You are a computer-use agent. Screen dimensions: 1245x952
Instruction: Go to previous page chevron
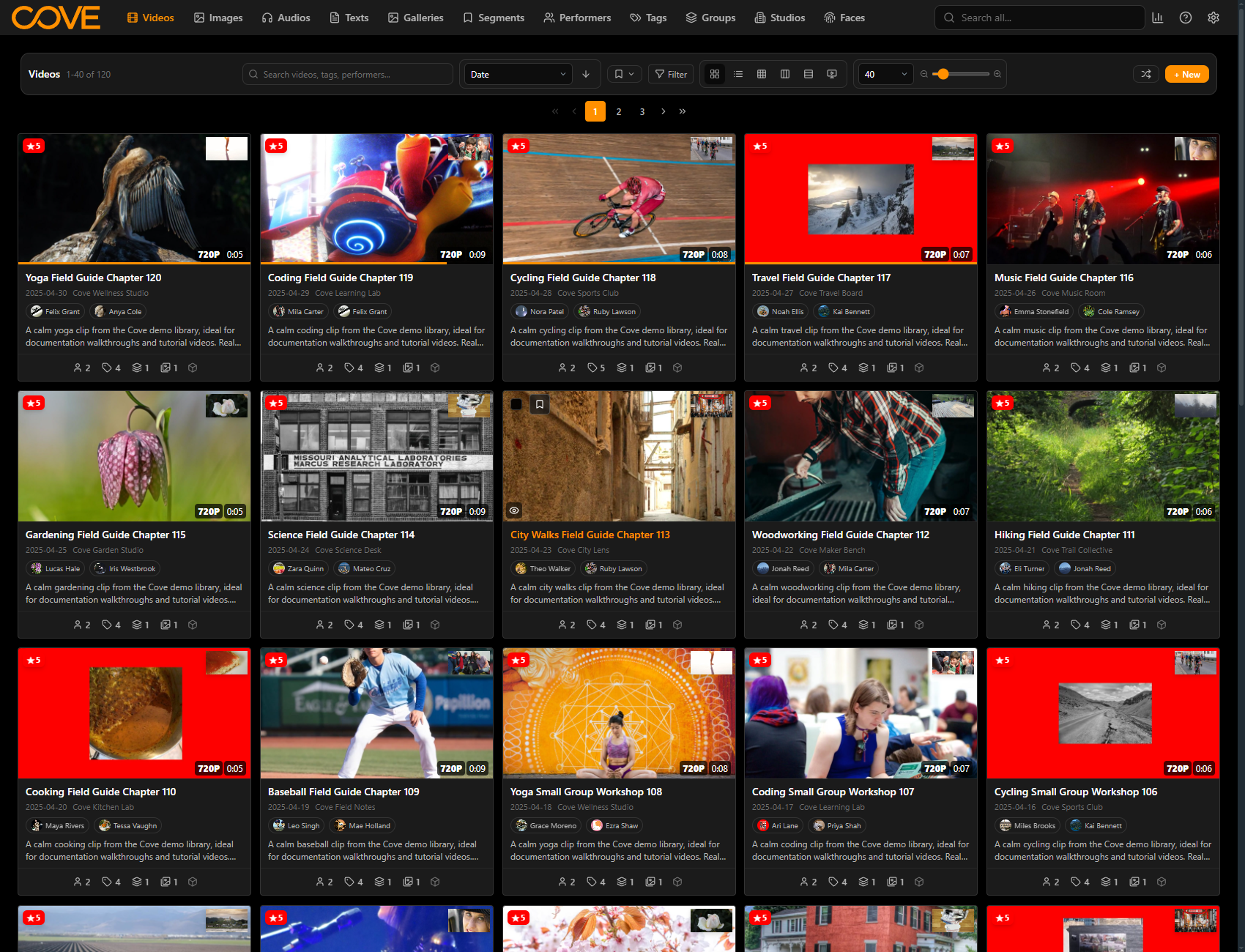574,111
